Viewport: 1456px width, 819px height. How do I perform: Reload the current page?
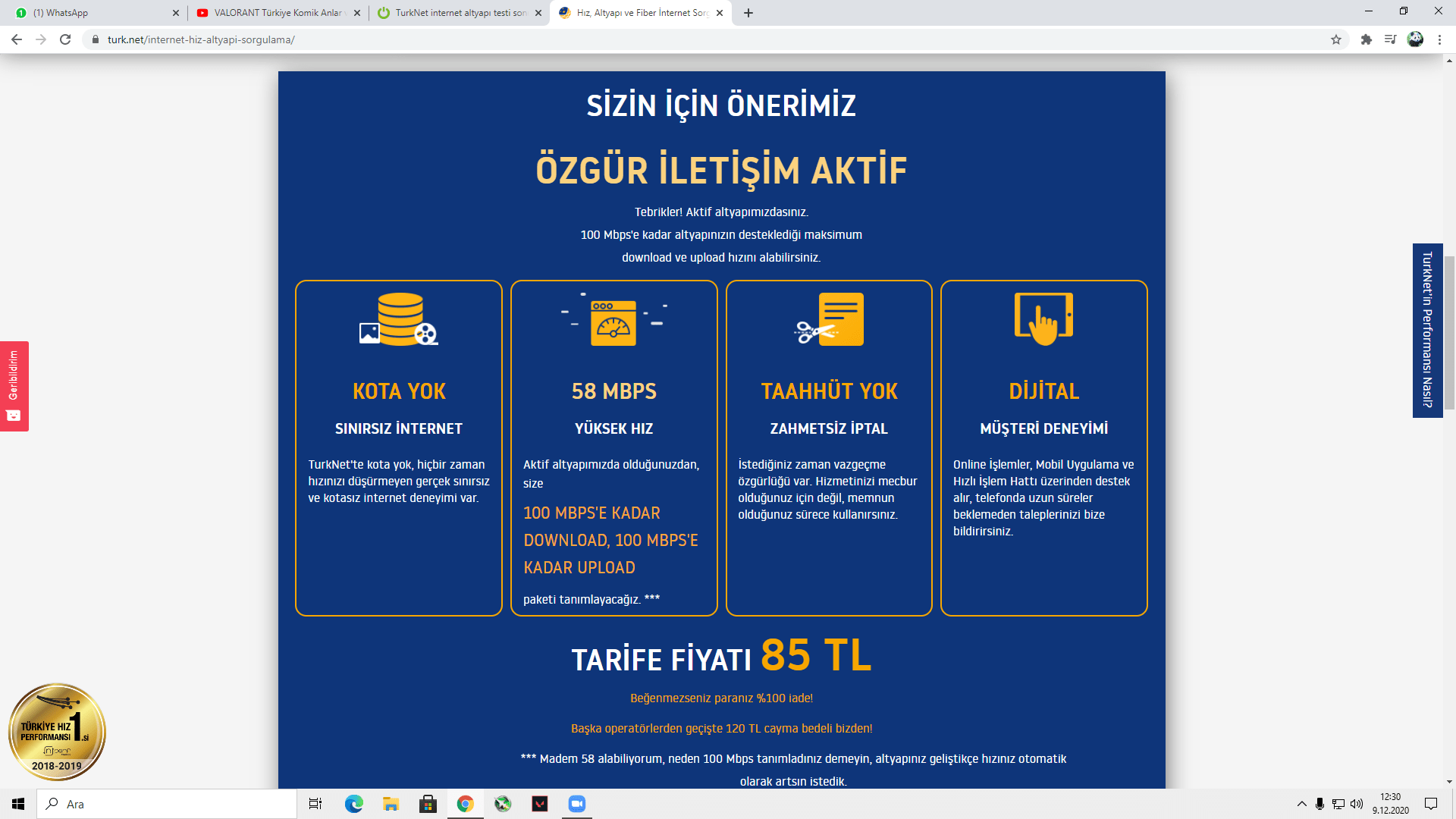[x=65, y=39]
